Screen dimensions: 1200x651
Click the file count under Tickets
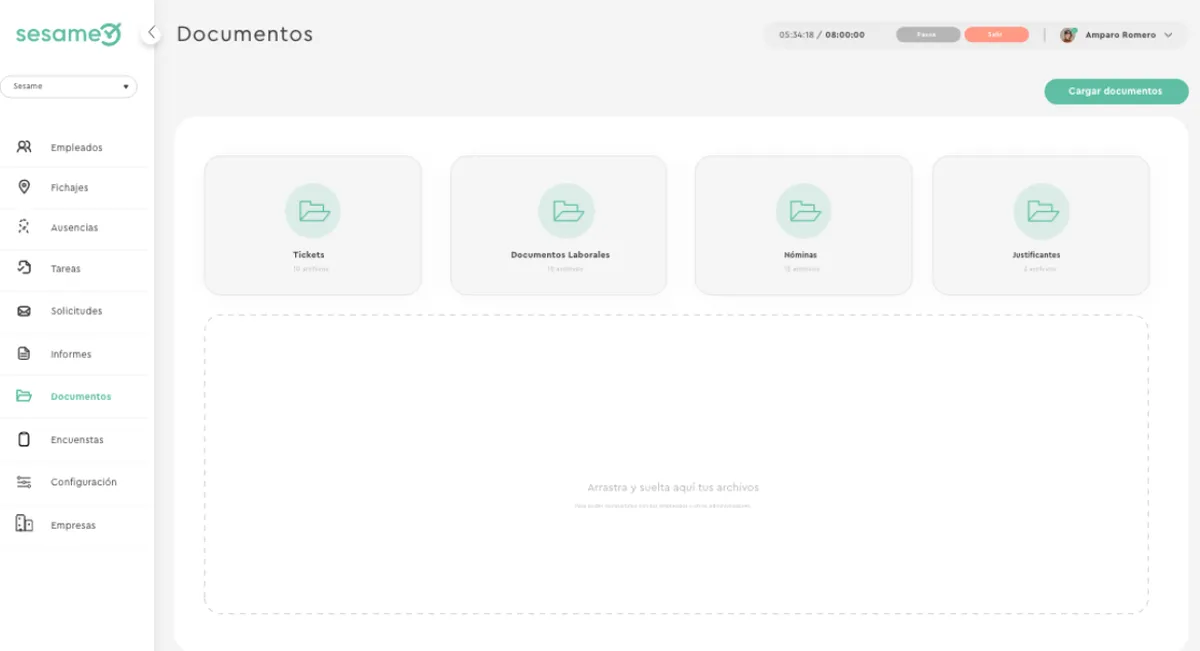[310, 269]
